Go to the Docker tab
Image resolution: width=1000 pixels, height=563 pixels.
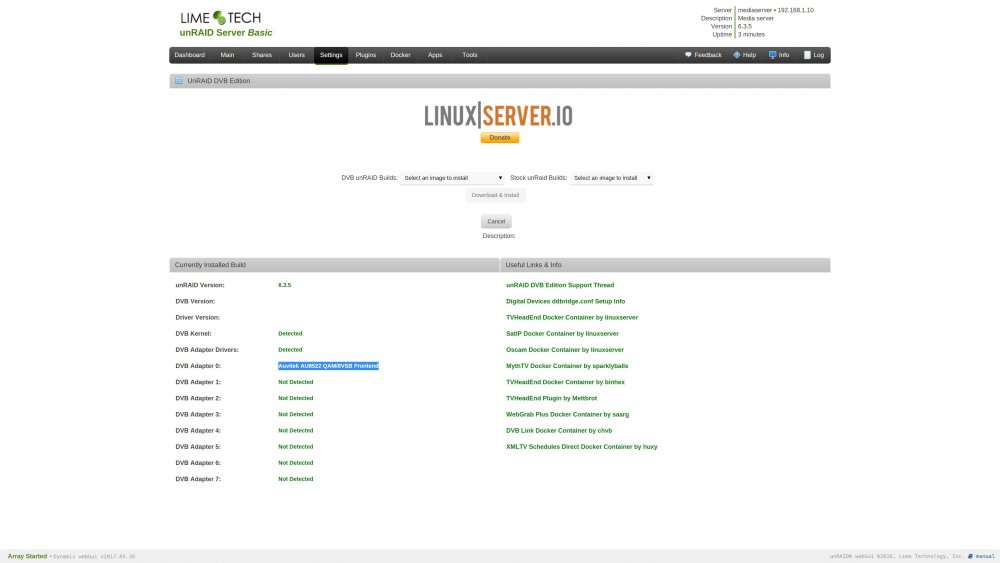coord(401,55)
